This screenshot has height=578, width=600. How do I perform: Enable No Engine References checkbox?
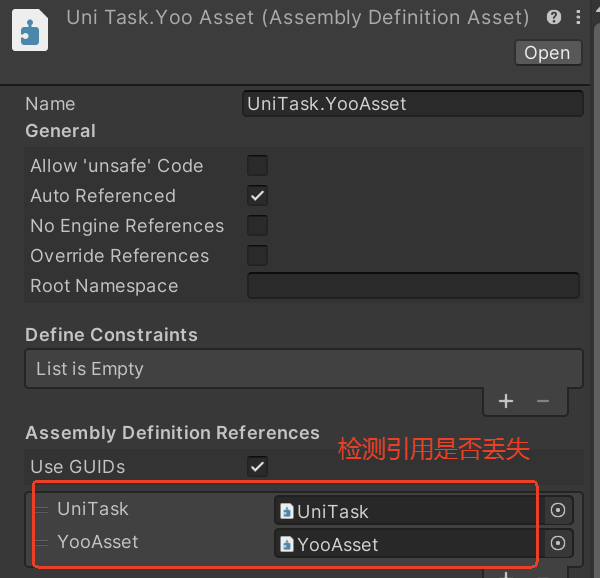pos(257,226)
